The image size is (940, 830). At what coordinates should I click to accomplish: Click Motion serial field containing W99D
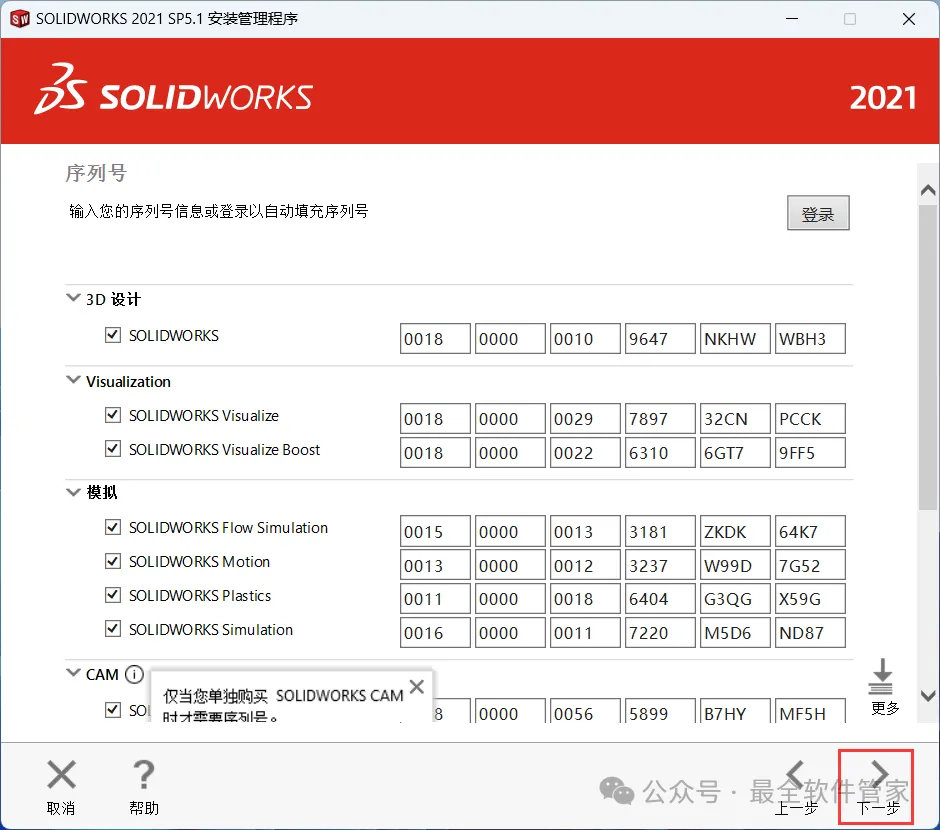(735, 565)
